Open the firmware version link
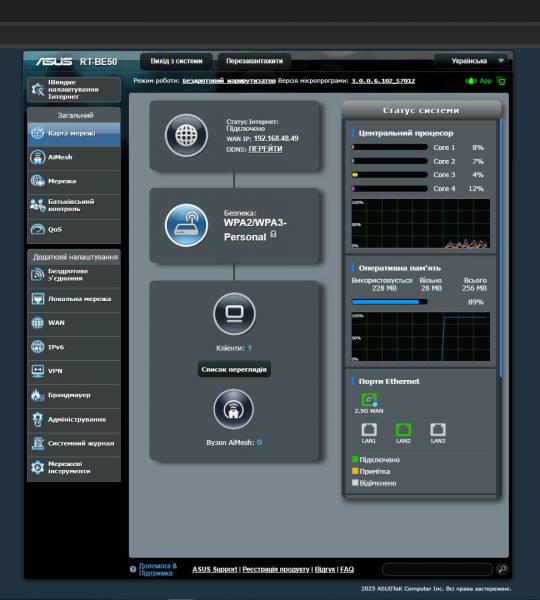The width and height of the screenshot is (540, 600). [x=383, y=81]
